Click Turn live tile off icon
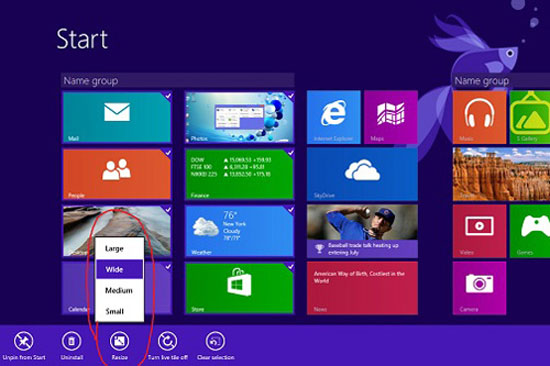This screenshot has width=550, height=366. pos(168,341)
